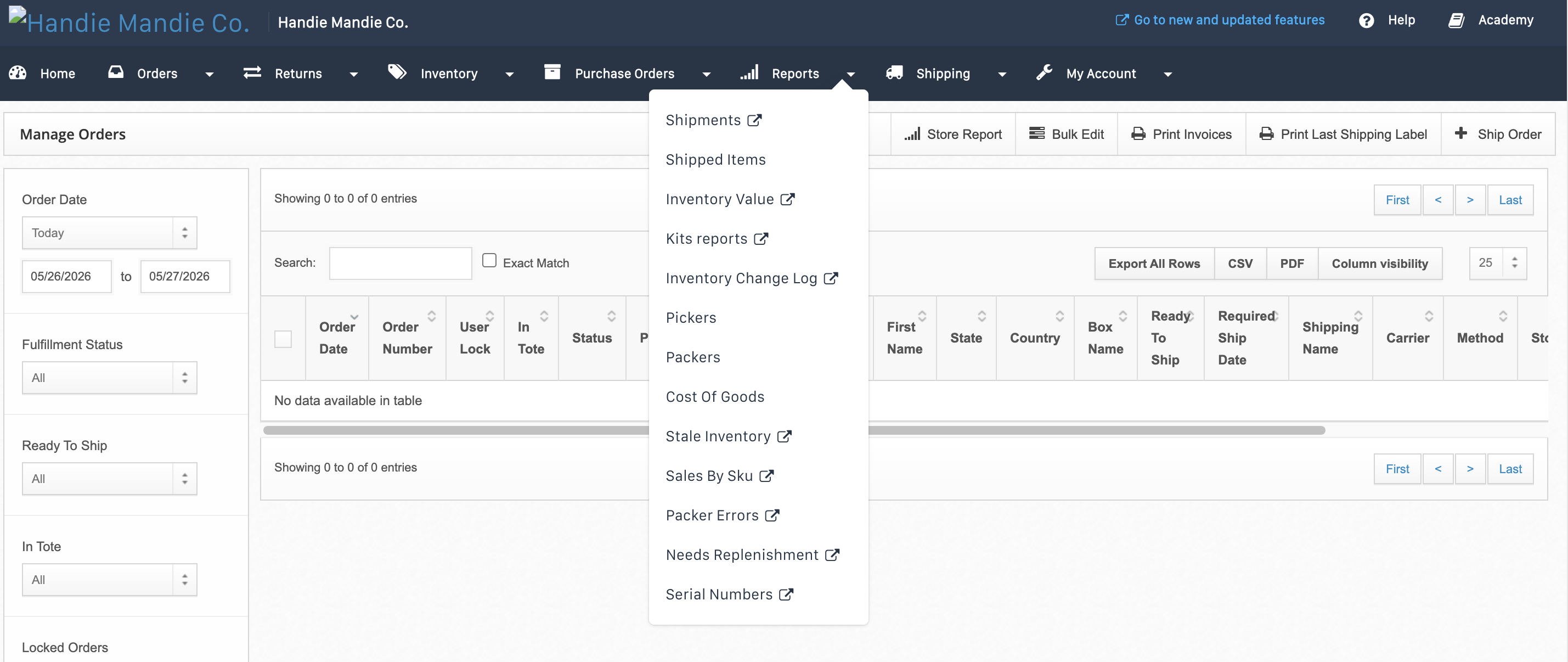This screenshot has height=662, width=1568.
Task: Open Column visibility options
Action: tap(1379, 263)
